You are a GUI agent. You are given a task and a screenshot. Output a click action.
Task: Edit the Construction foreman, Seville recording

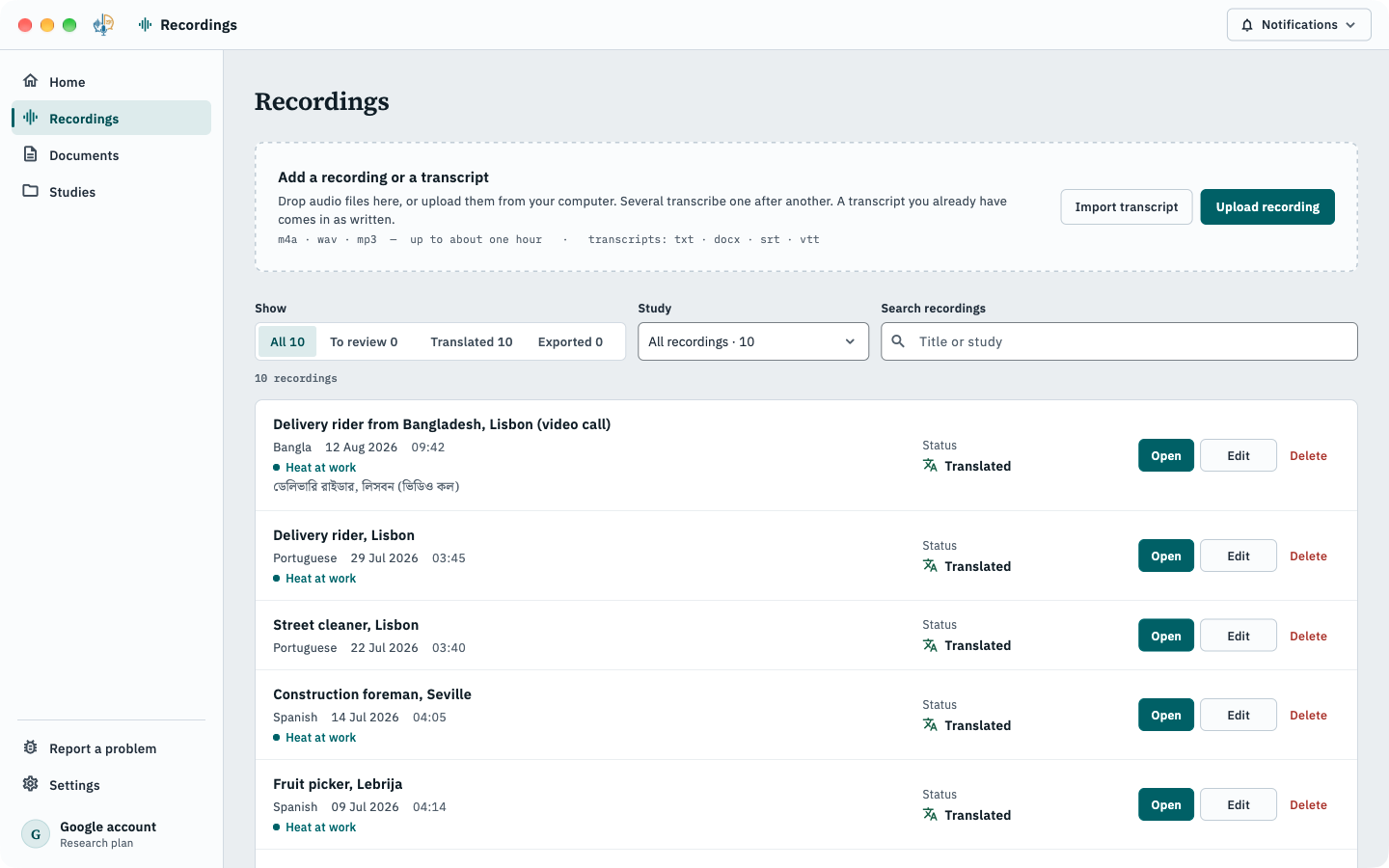click(1239, 715)
